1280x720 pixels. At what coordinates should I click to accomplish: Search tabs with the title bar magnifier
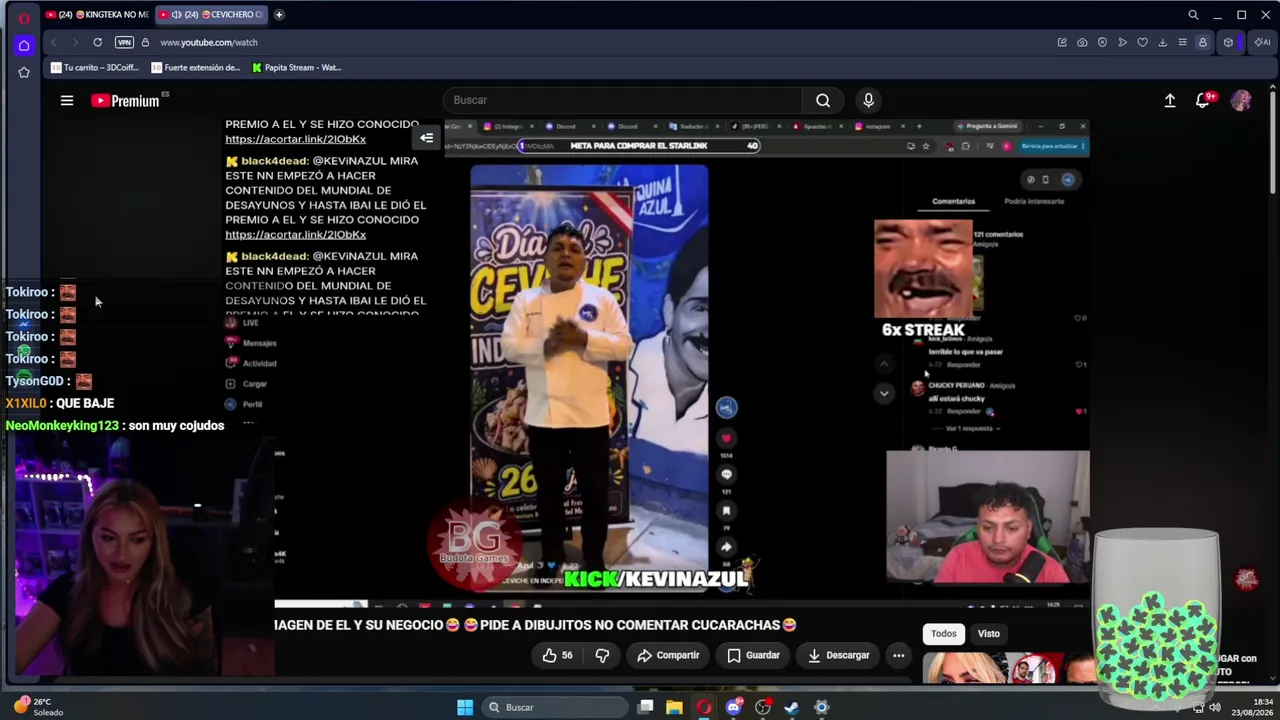point(1193,15)
